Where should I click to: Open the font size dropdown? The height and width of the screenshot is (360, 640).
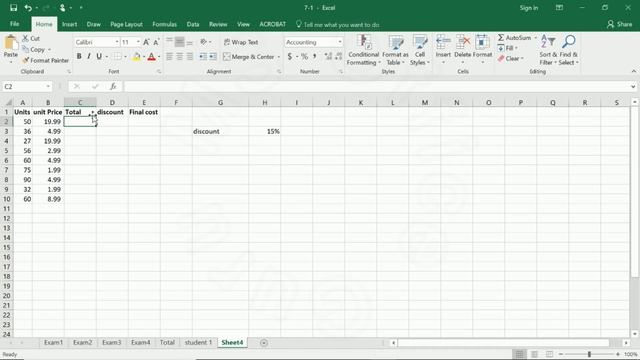[x=138, y=42]
